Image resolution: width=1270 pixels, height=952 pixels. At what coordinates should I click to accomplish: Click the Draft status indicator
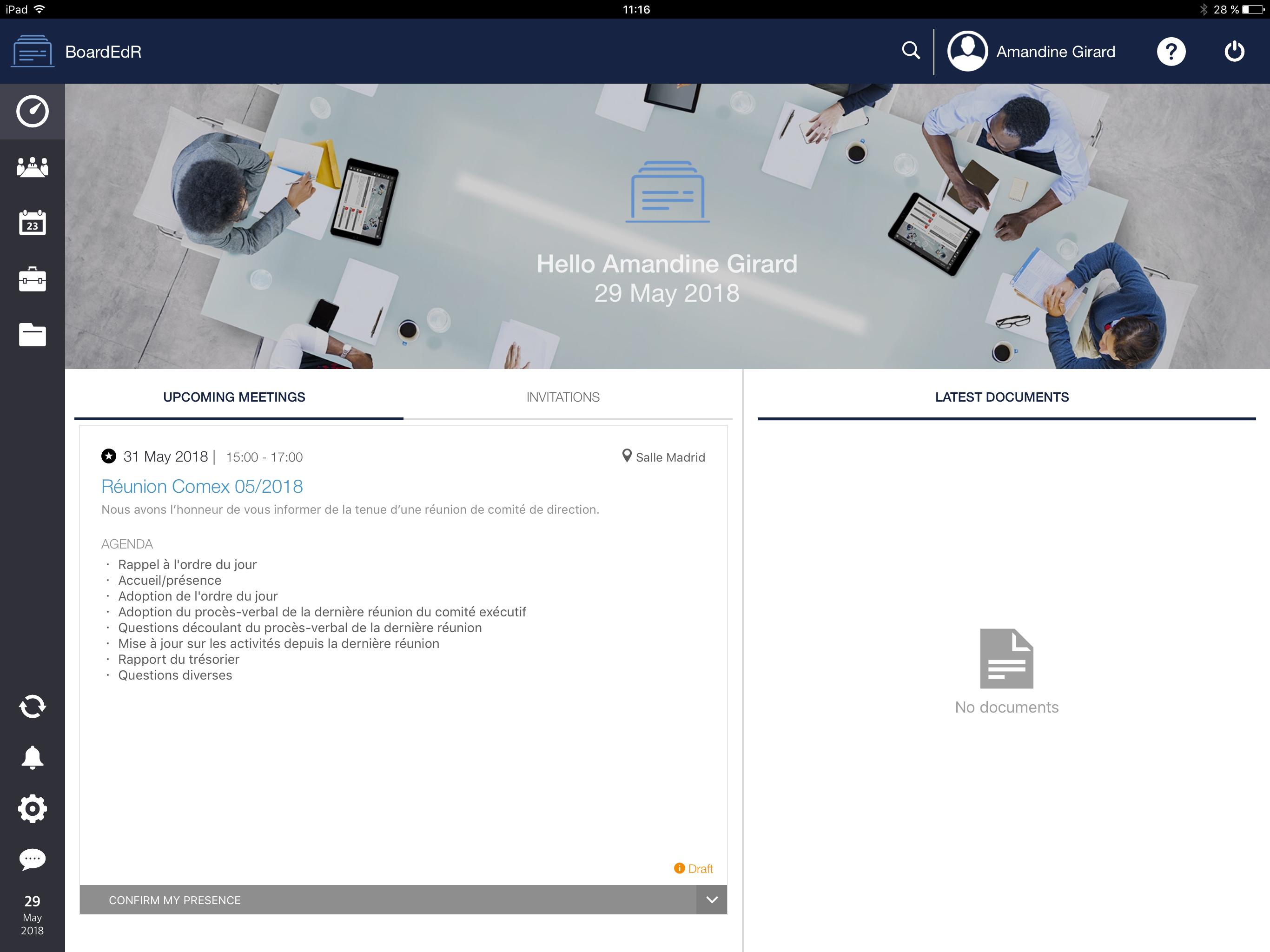(x=694, y=869)
